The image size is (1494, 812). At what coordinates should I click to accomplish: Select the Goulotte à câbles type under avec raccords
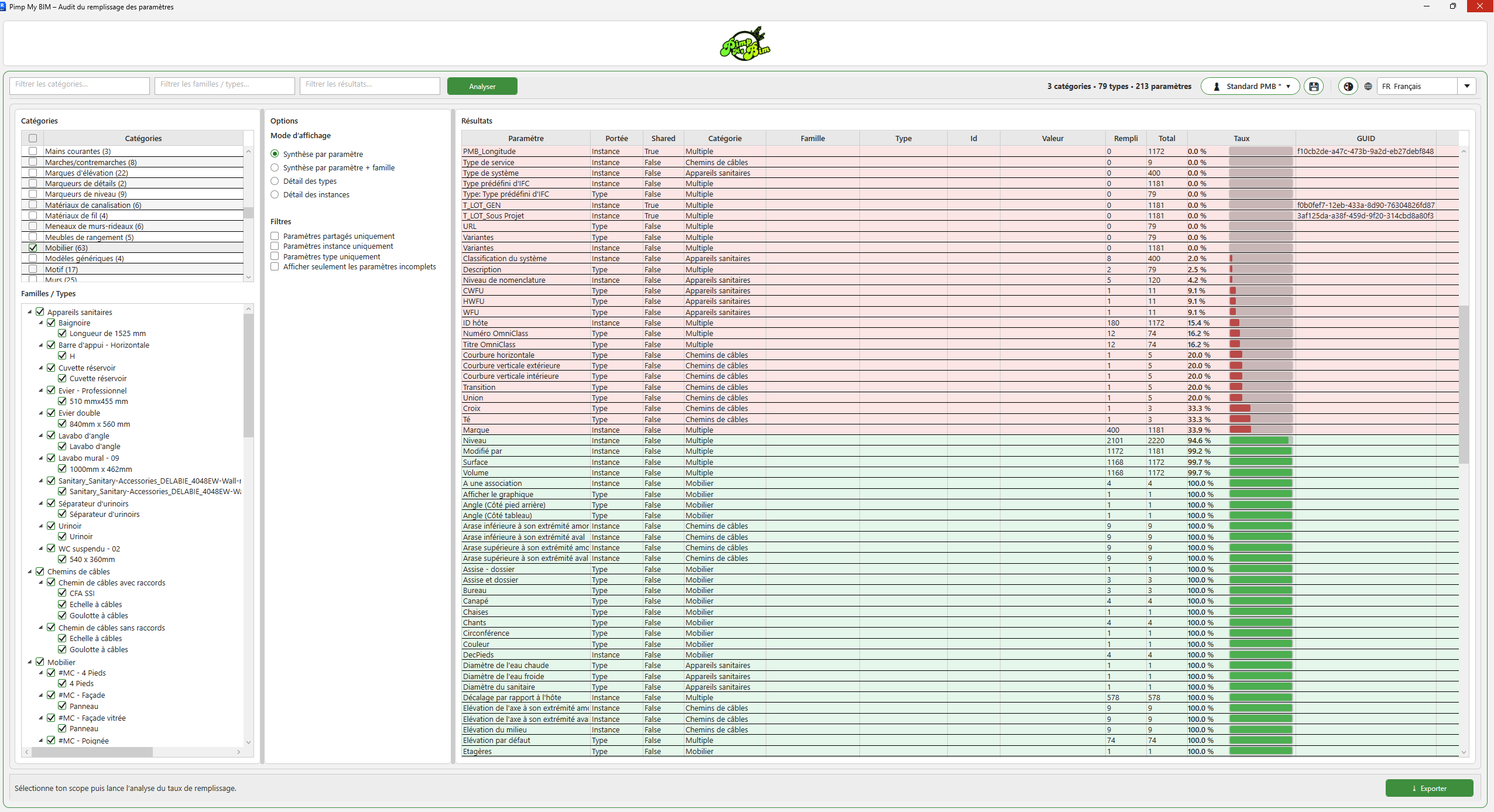(98, 615)
